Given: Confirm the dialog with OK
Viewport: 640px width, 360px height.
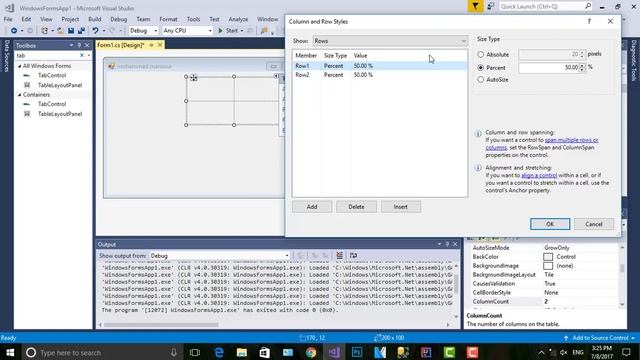Looking at the screenshot, I should click(x=550, y=224).
